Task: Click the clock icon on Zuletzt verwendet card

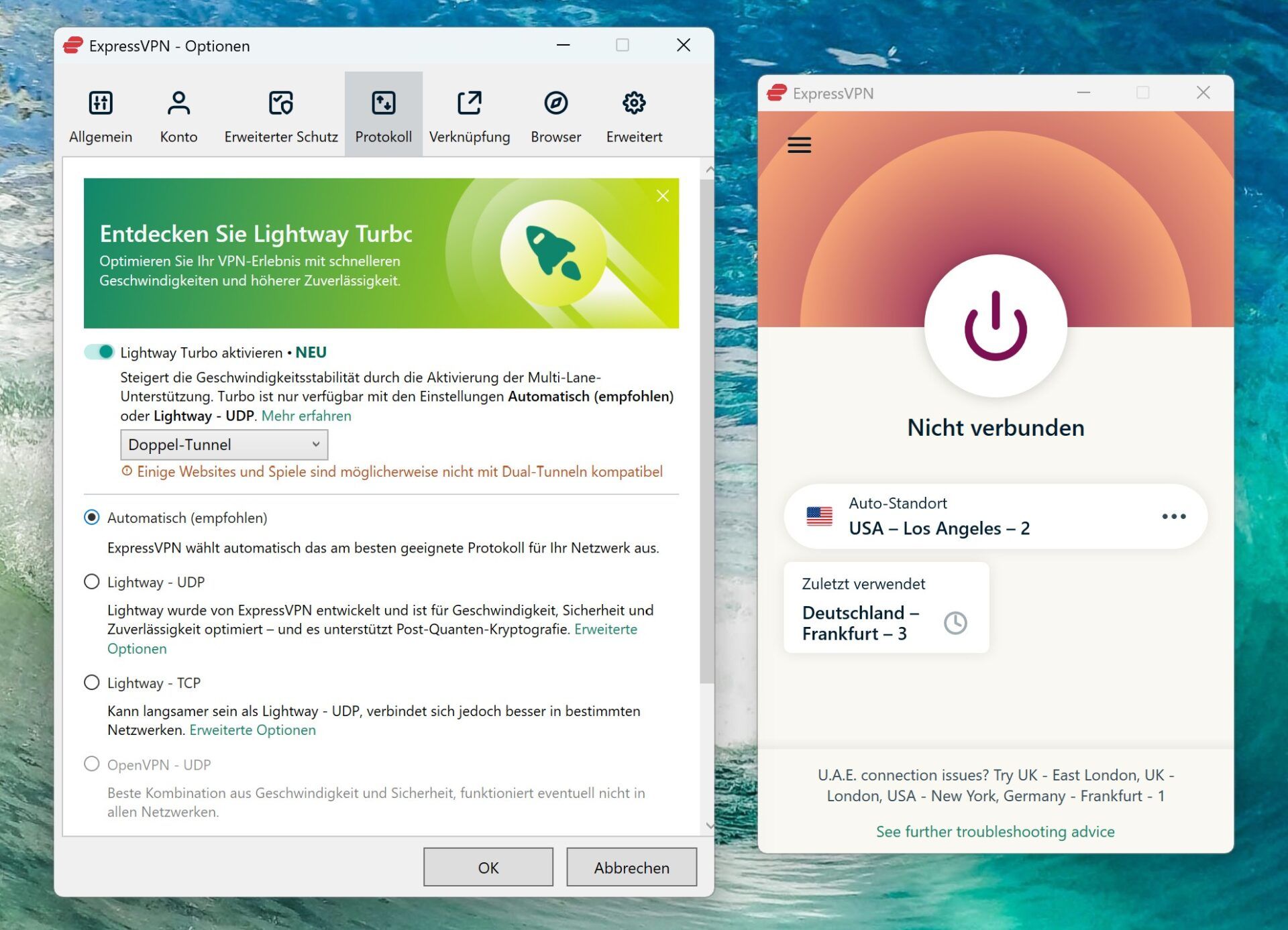Action: coord(955,623)
